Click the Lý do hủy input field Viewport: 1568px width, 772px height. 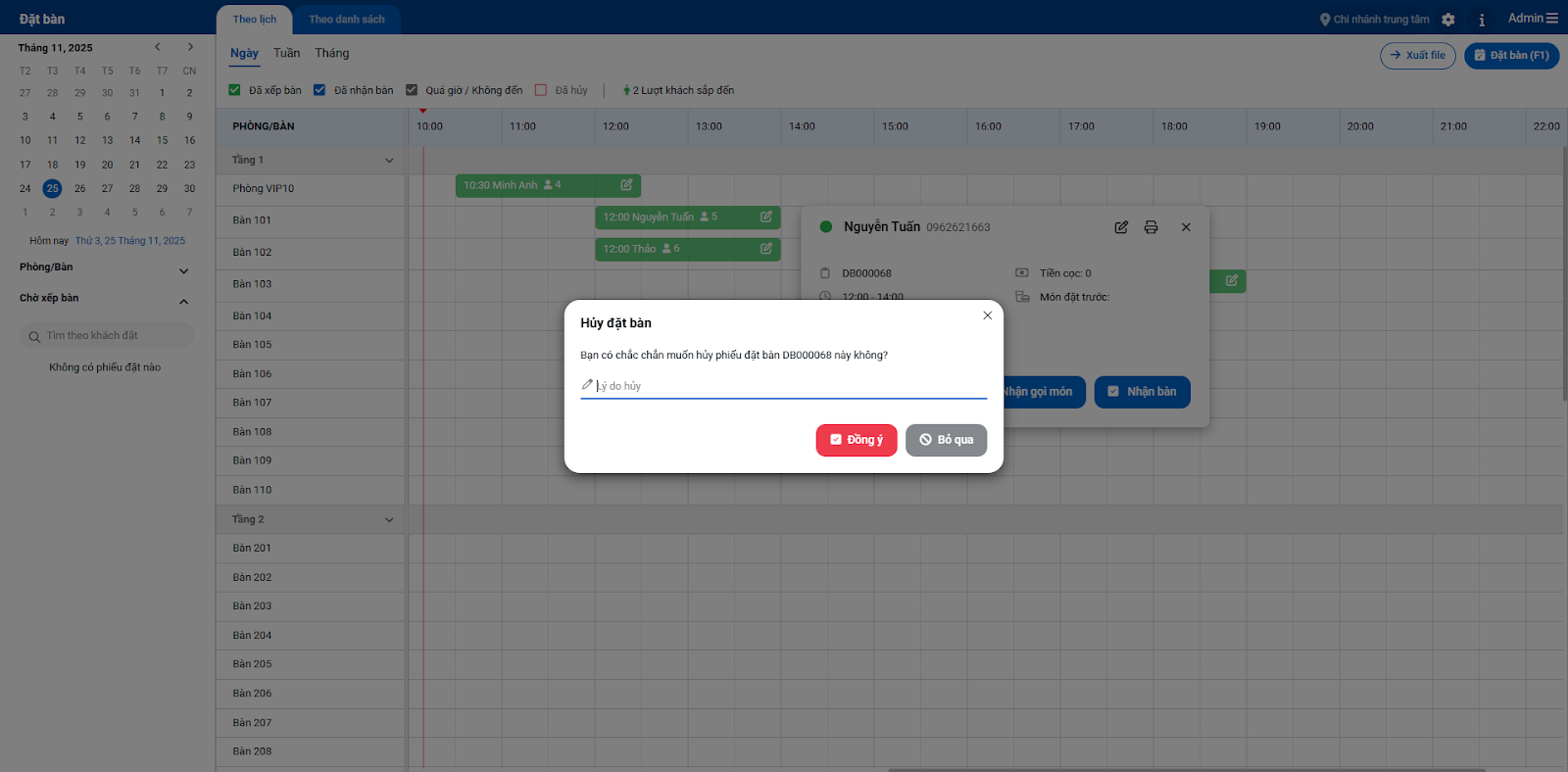[x=784, y=386]
